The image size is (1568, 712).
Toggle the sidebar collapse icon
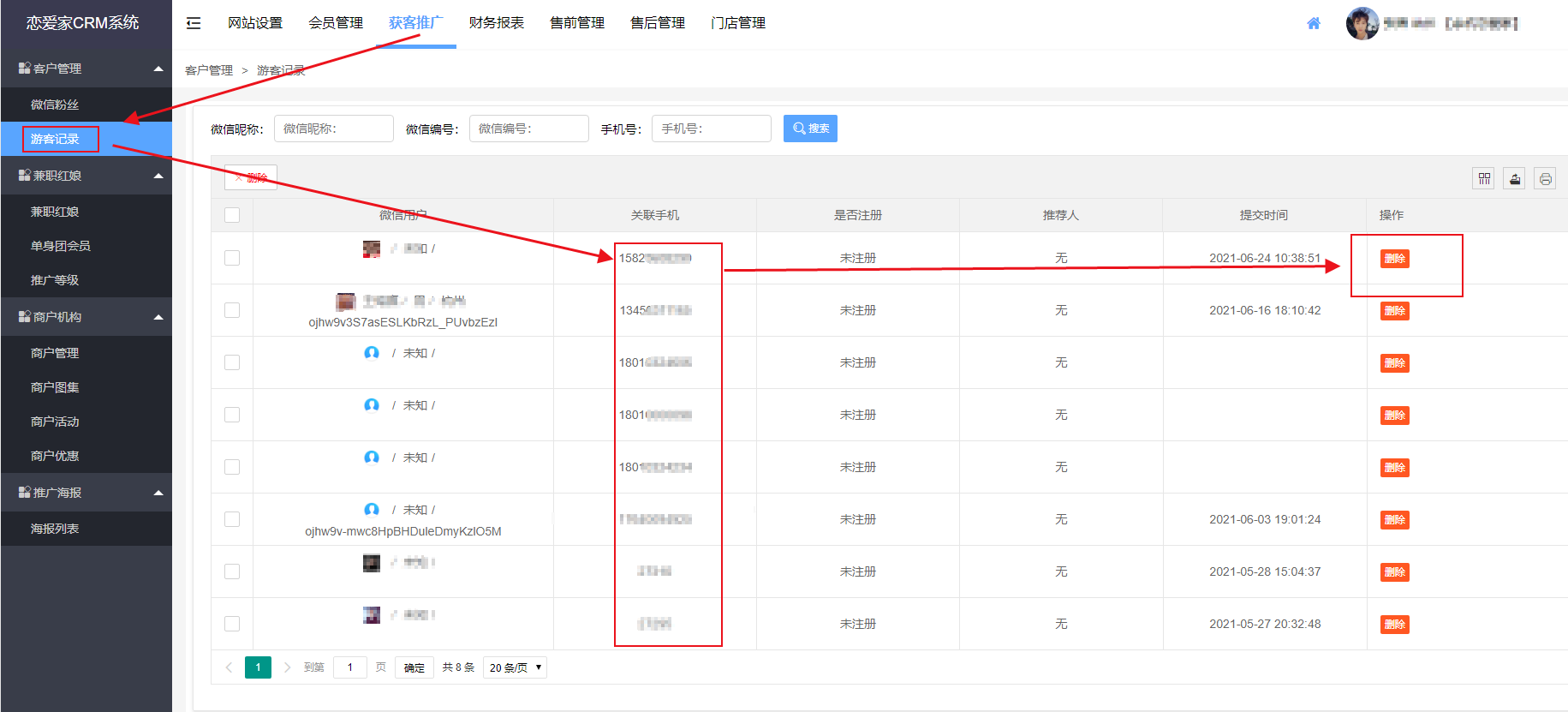194,23
